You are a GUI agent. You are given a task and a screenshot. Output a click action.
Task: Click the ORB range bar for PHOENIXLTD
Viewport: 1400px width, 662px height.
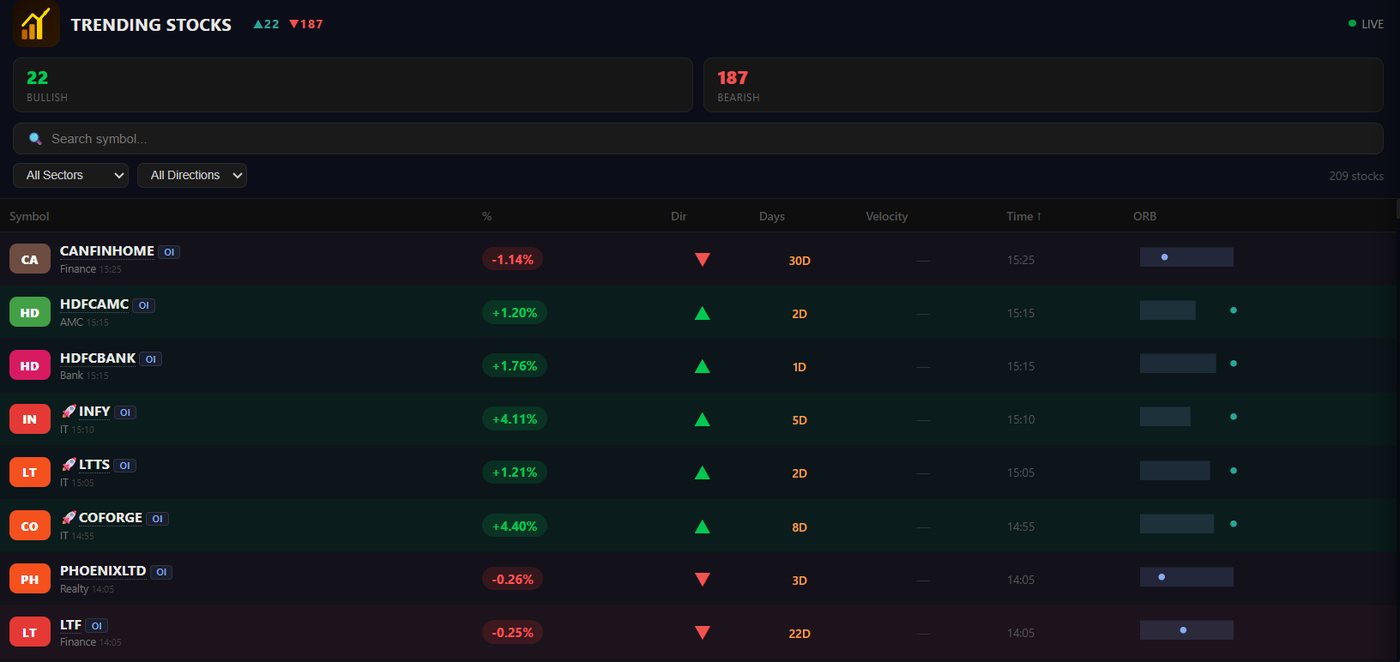coord(1187,577)
